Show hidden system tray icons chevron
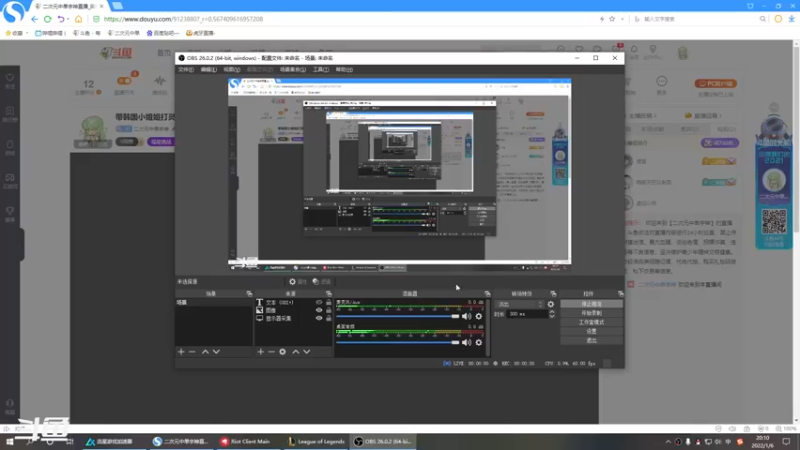 point(668,442)
